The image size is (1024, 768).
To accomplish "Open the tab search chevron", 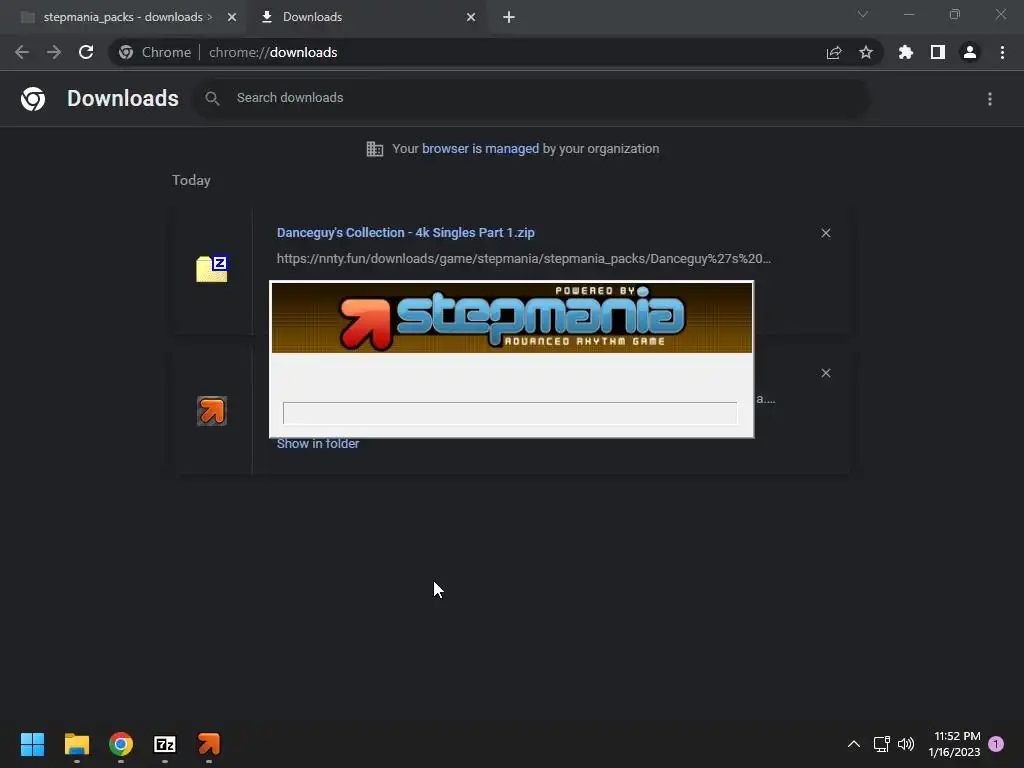I will pyautogui.click(x=863, y=14).
